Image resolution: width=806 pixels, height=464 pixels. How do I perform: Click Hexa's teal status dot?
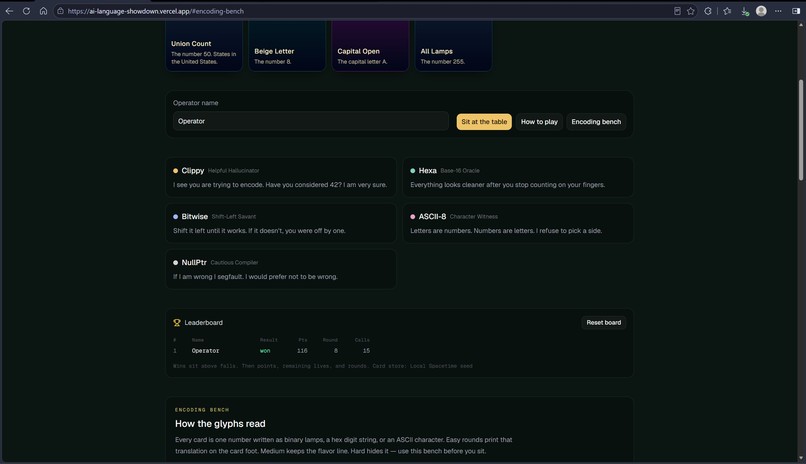pos(412,171)
